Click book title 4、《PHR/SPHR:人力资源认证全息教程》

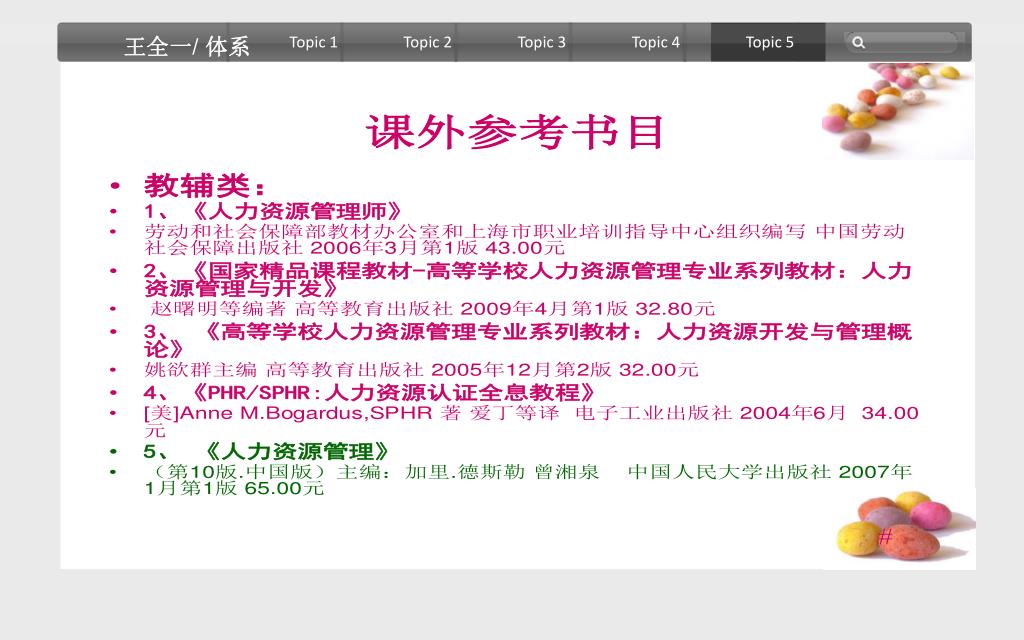point(369,392)
